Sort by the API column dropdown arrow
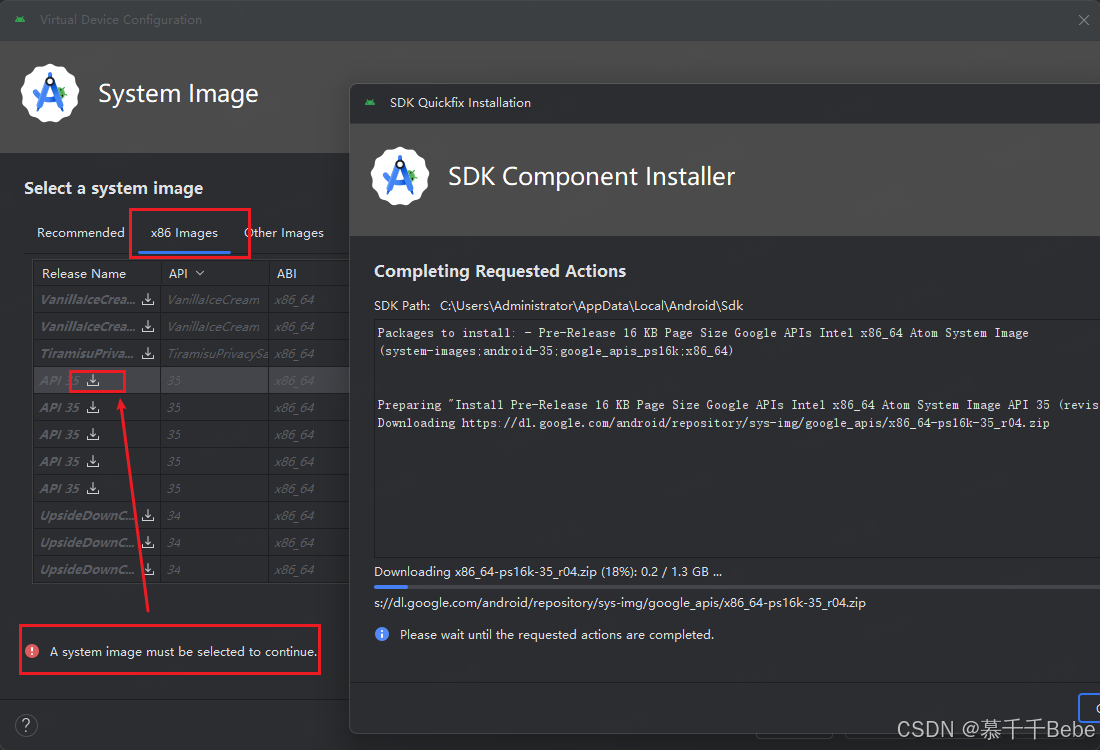 tap(200, 273)
